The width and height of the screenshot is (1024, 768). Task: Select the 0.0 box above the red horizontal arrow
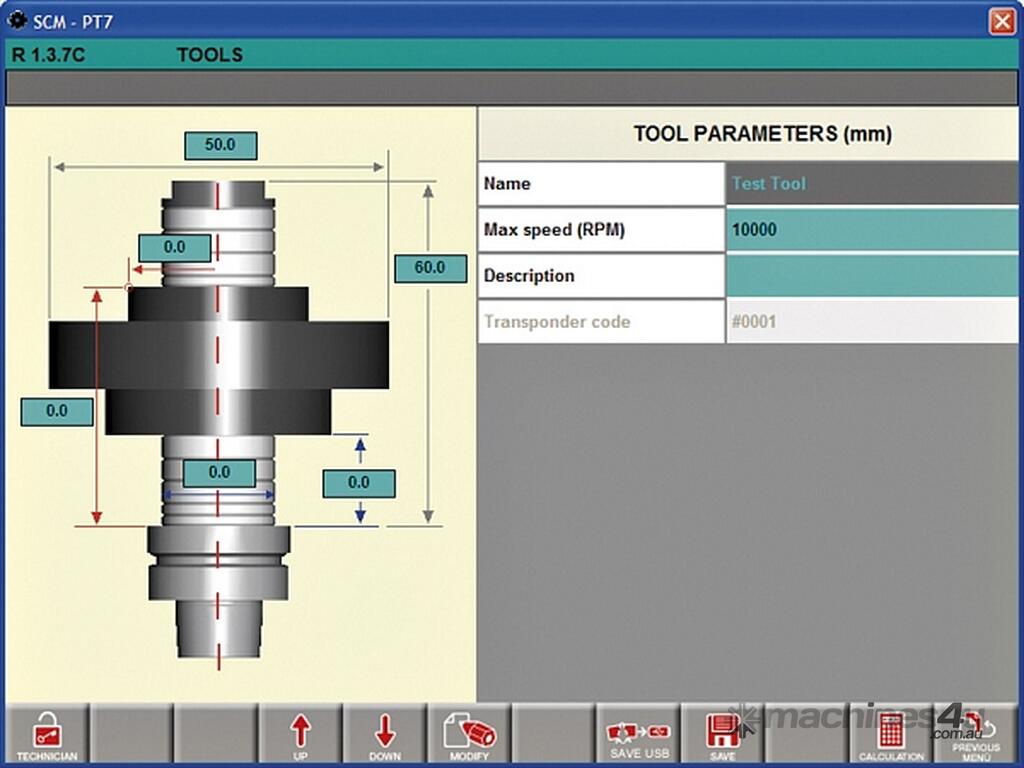point(174,248)
